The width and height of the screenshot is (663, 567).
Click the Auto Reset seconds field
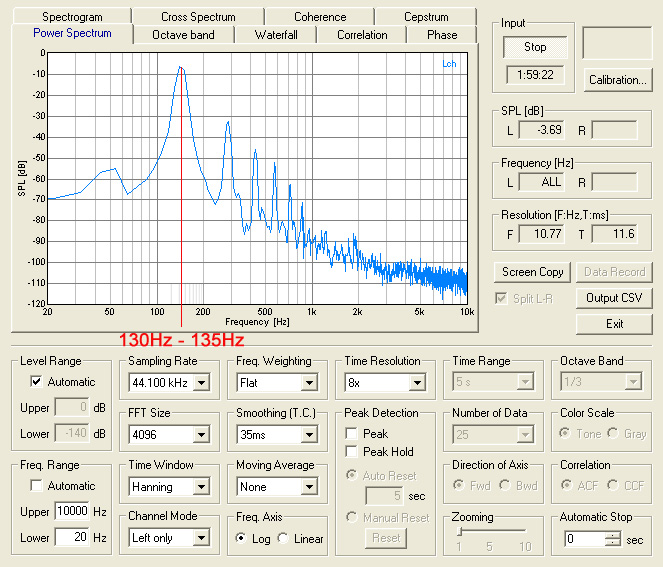(x=384, y=496)
